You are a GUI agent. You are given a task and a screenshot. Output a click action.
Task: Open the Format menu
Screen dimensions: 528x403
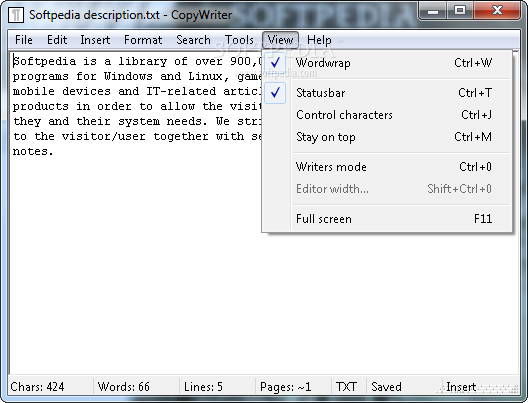point(143,40)
